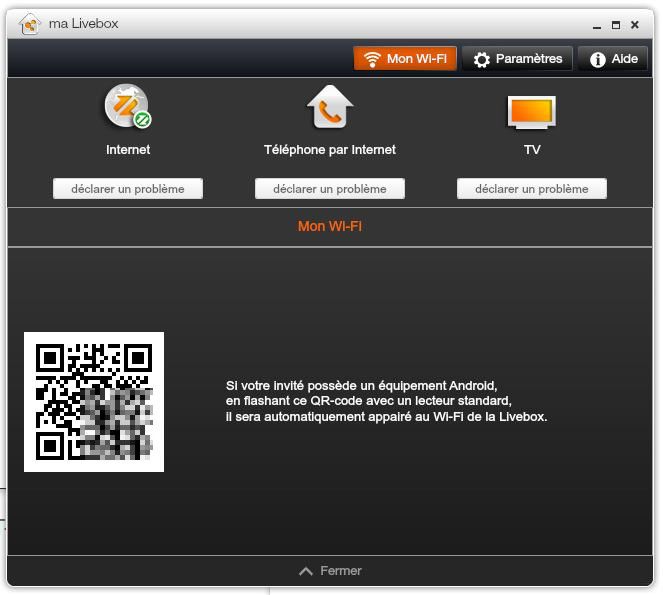The height and width of the screenshot is (595, 663).
Task: Close the ma Livebox window
Action: click(635, 25)
